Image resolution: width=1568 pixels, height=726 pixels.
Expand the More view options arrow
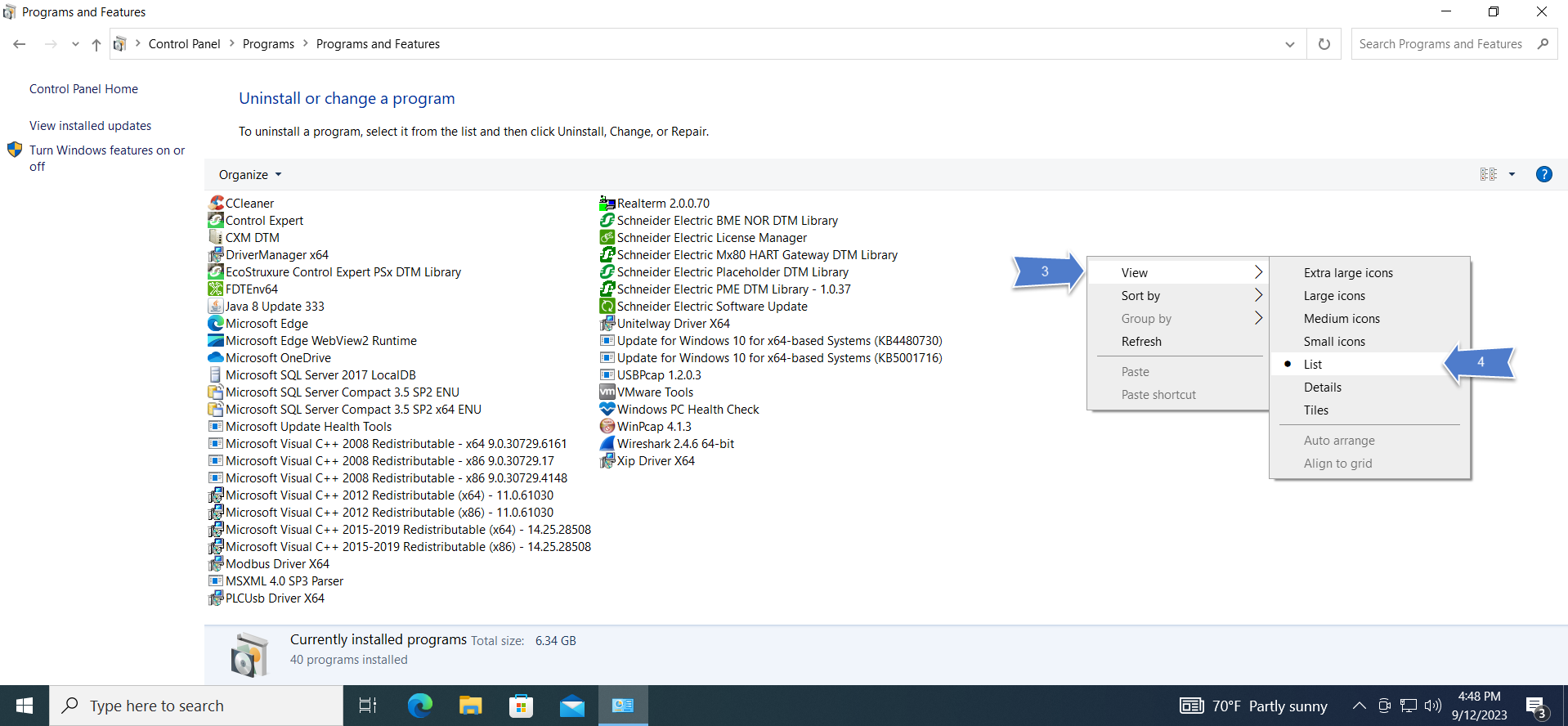[x=1512, y=174]
